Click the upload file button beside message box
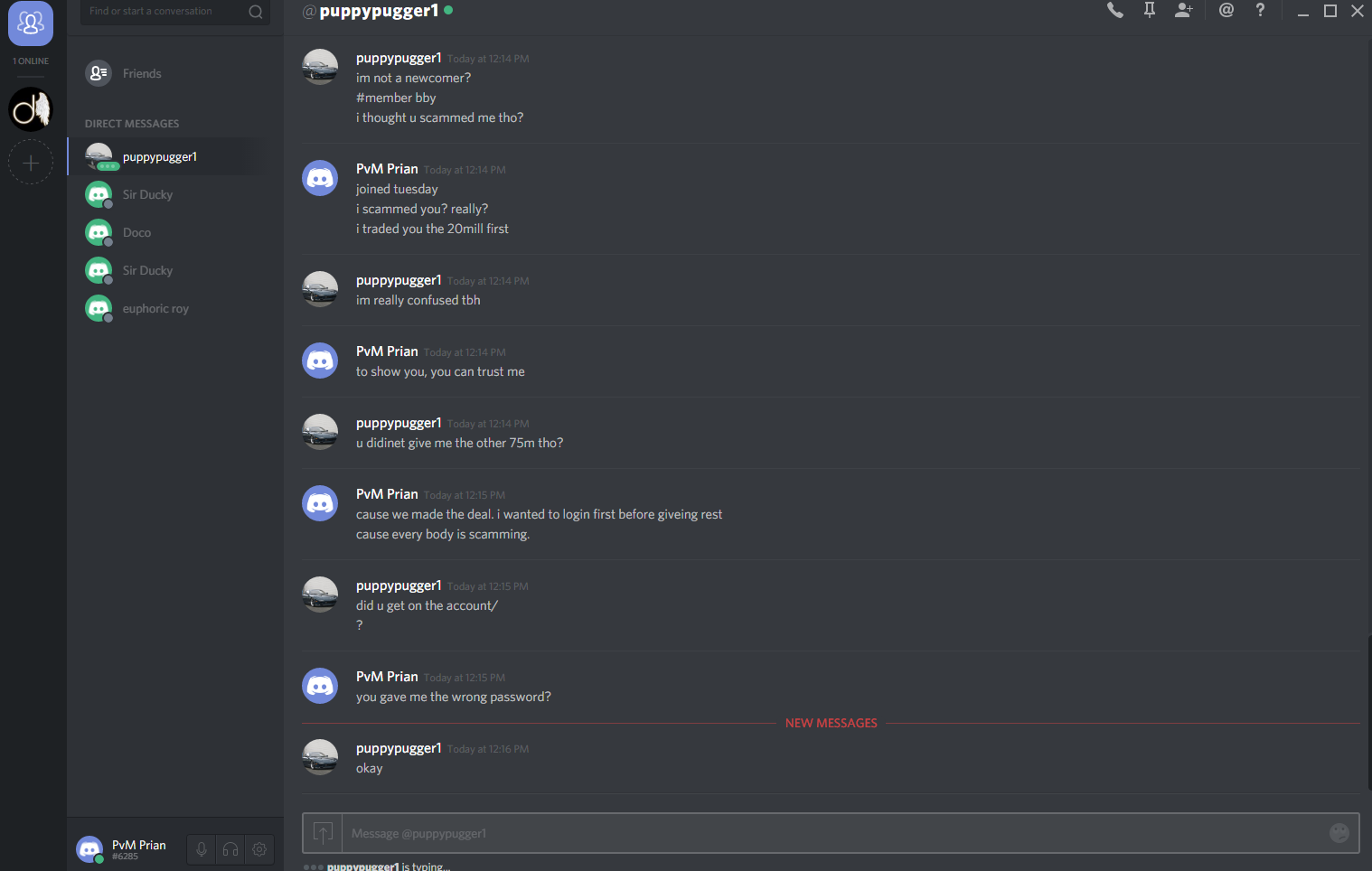This screenshot has width=1372, height=871. point(323,833)
